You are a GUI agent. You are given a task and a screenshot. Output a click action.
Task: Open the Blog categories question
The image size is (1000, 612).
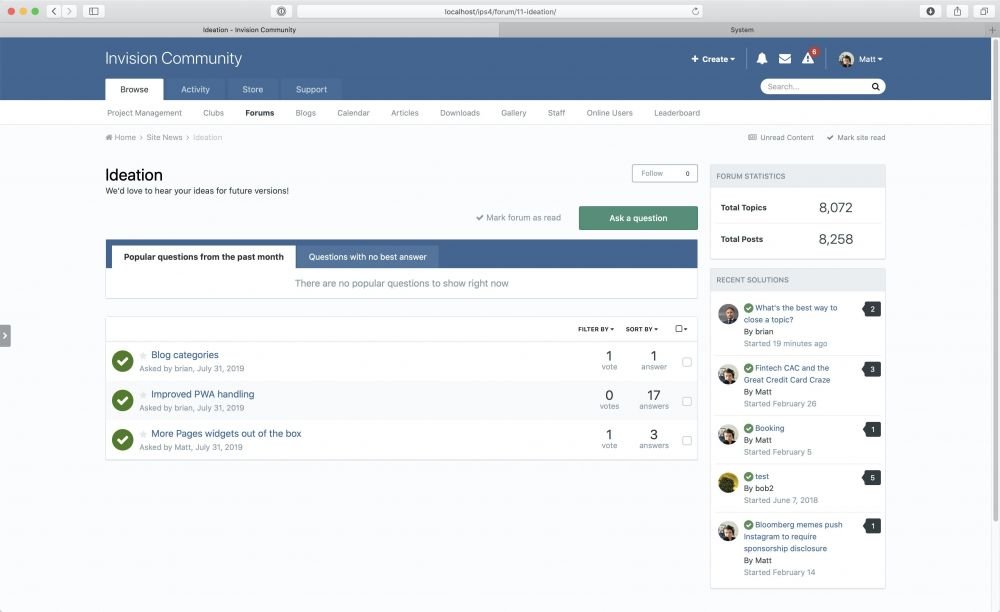coord(185,355)
